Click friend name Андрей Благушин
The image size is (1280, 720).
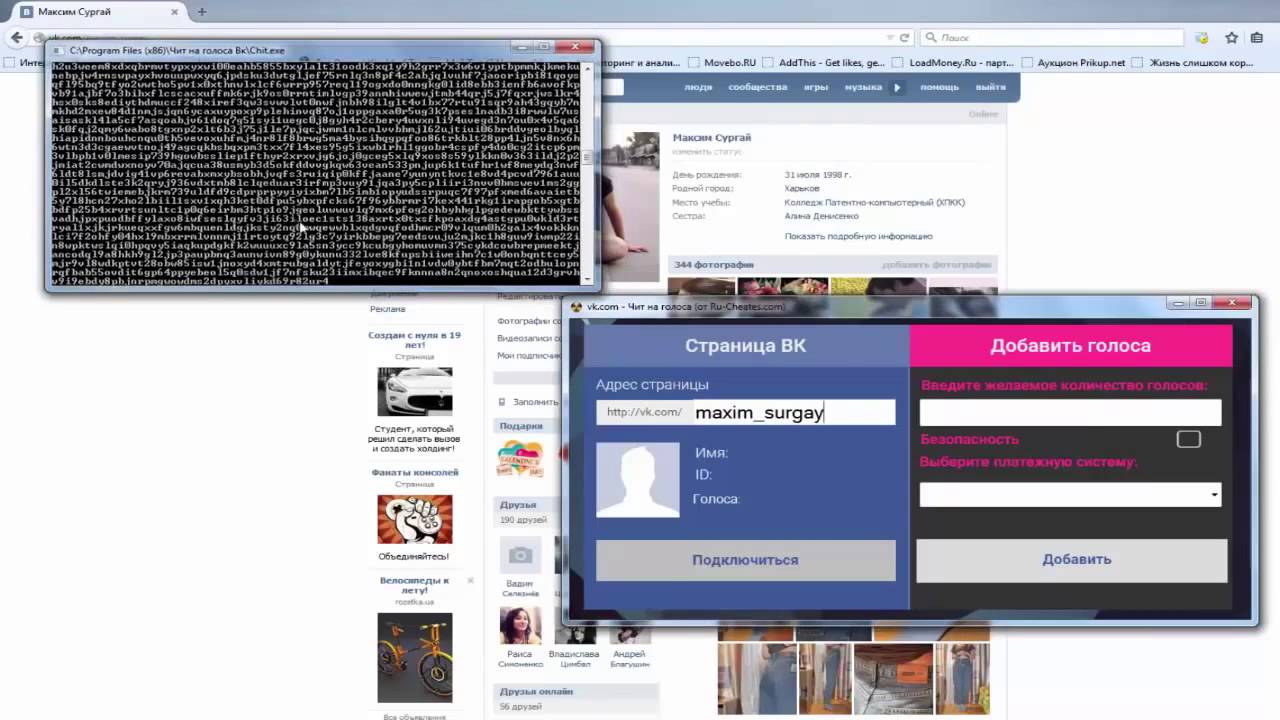(x=630, y=659)
